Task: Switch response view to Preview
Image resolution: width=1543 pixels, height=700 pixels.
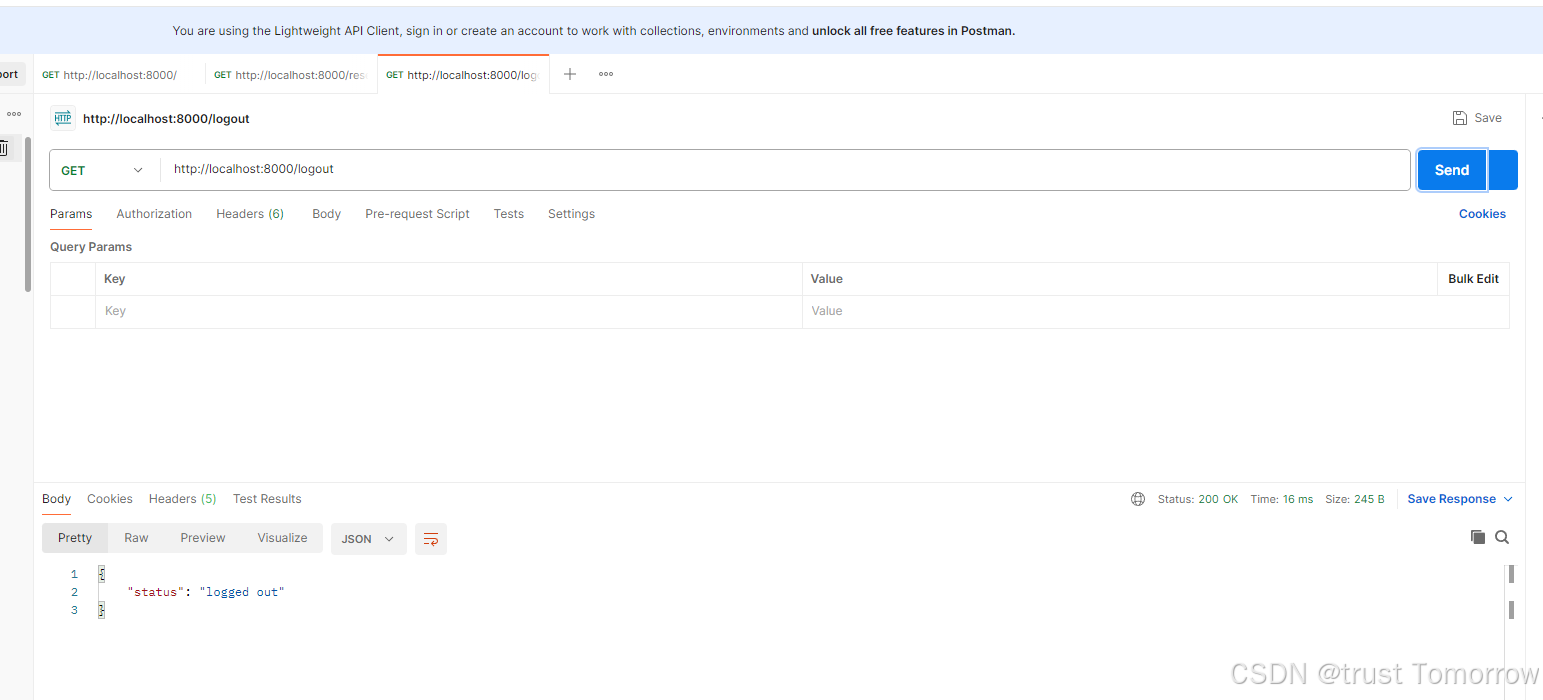Action: [x=203, y=538]
